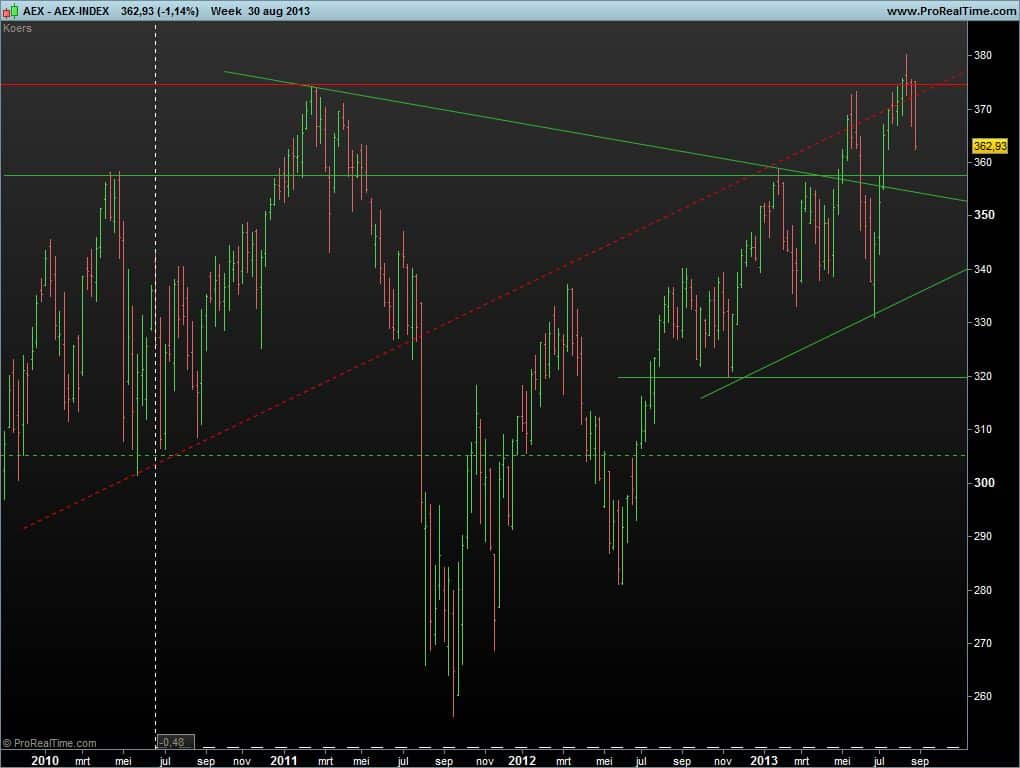Image resolution: width=1020 pixels, height=768 pixels.
Task: Click the 2013 year label on time axis
Action: pyautogui.click(x=764, y=760)
